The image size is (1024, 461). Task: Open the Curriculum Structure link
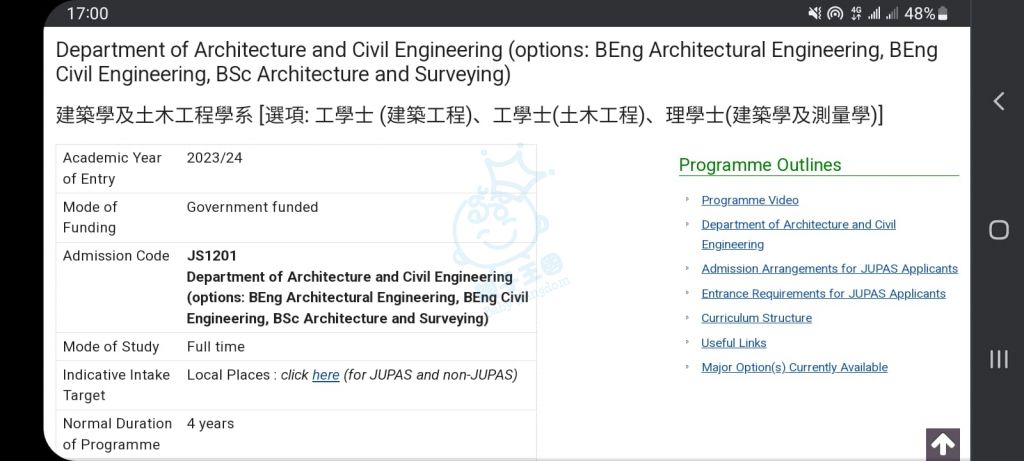coord(756,318)
